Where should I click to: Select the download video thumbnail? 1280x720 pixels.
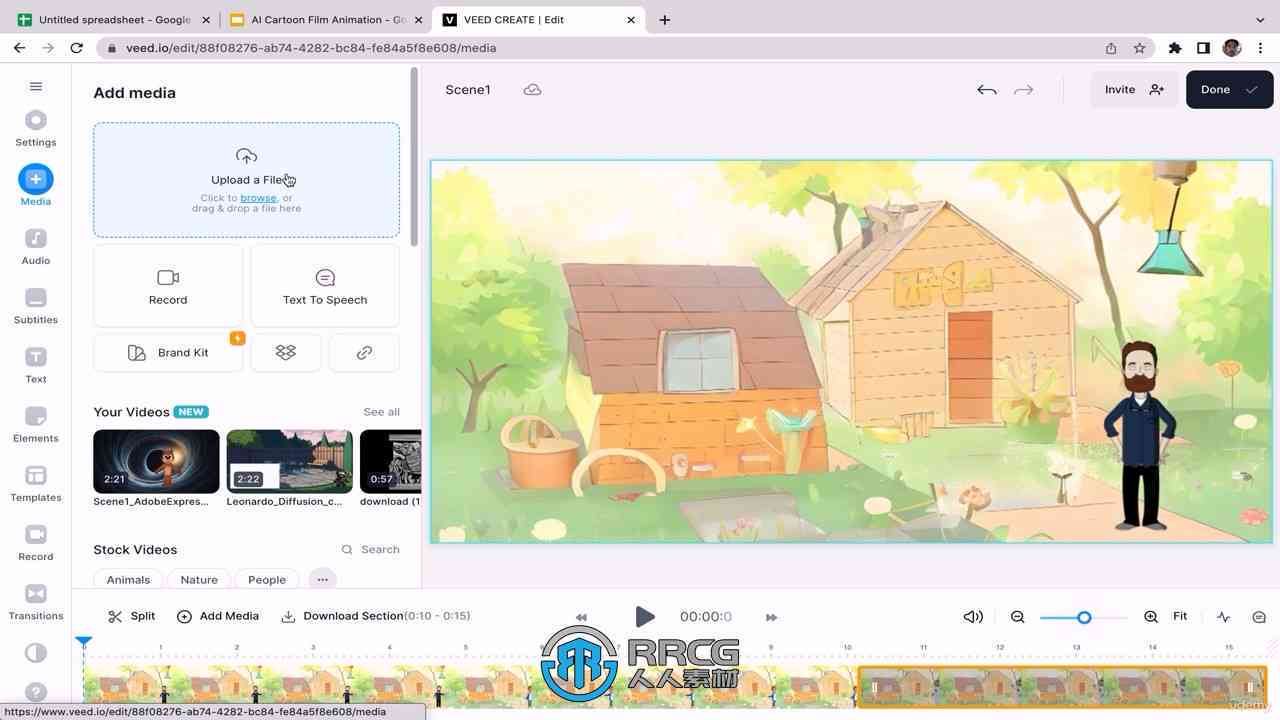click(x=391, y=462)
